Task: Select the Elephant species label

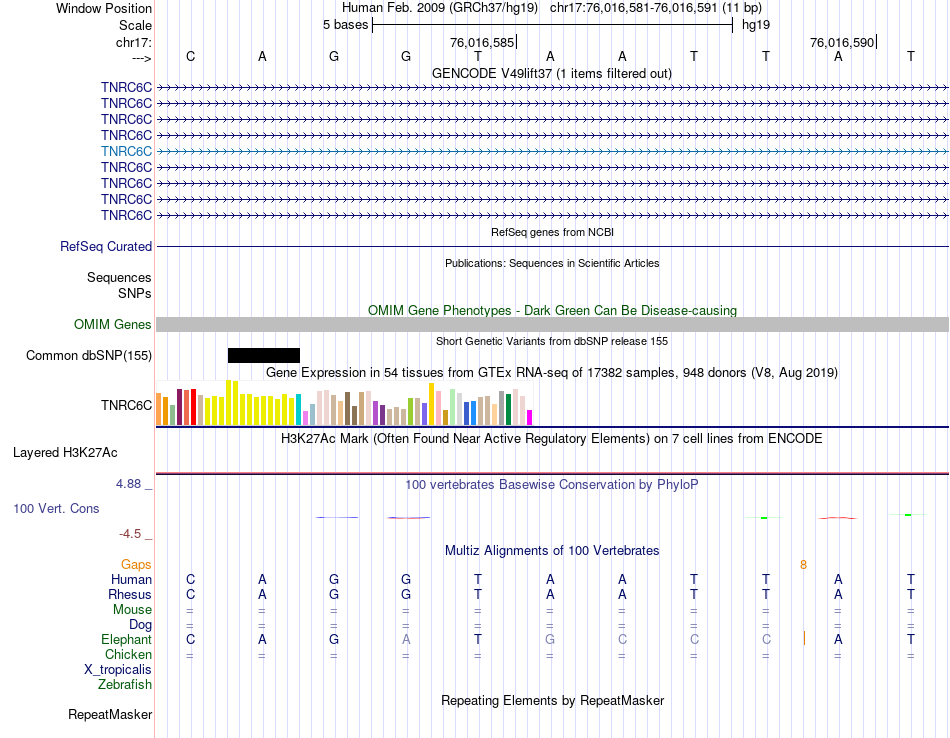Action: (x=127, y=639)
